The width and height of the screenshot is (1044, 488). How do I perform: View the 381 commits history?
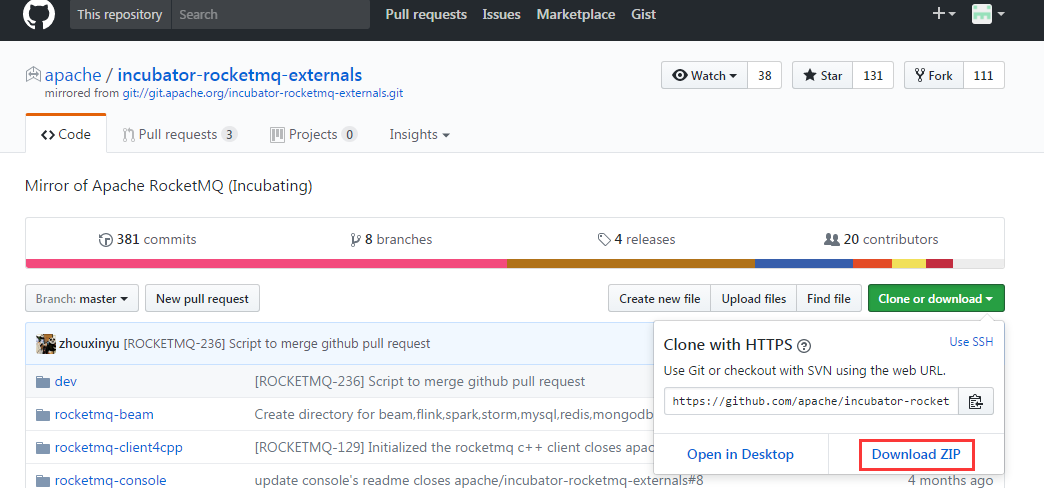point(147,240)
